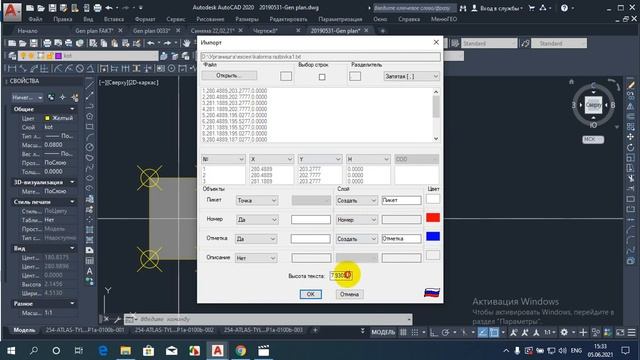Open the H column assignment dropdown
Viewport: 640px width, 360px height.
368,159
